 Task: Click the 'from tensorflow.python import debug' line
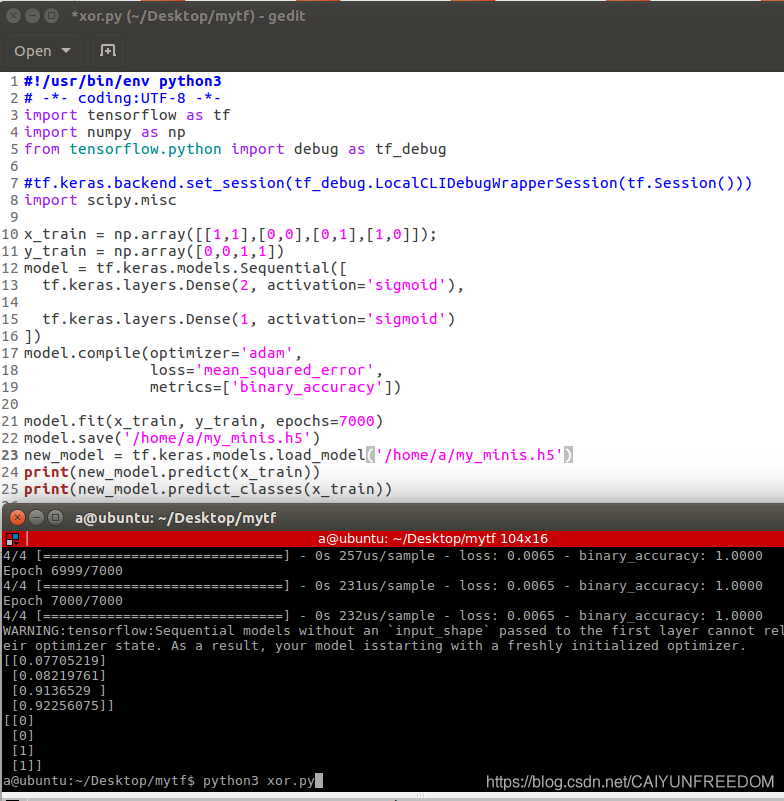click(x=235, y=149)
